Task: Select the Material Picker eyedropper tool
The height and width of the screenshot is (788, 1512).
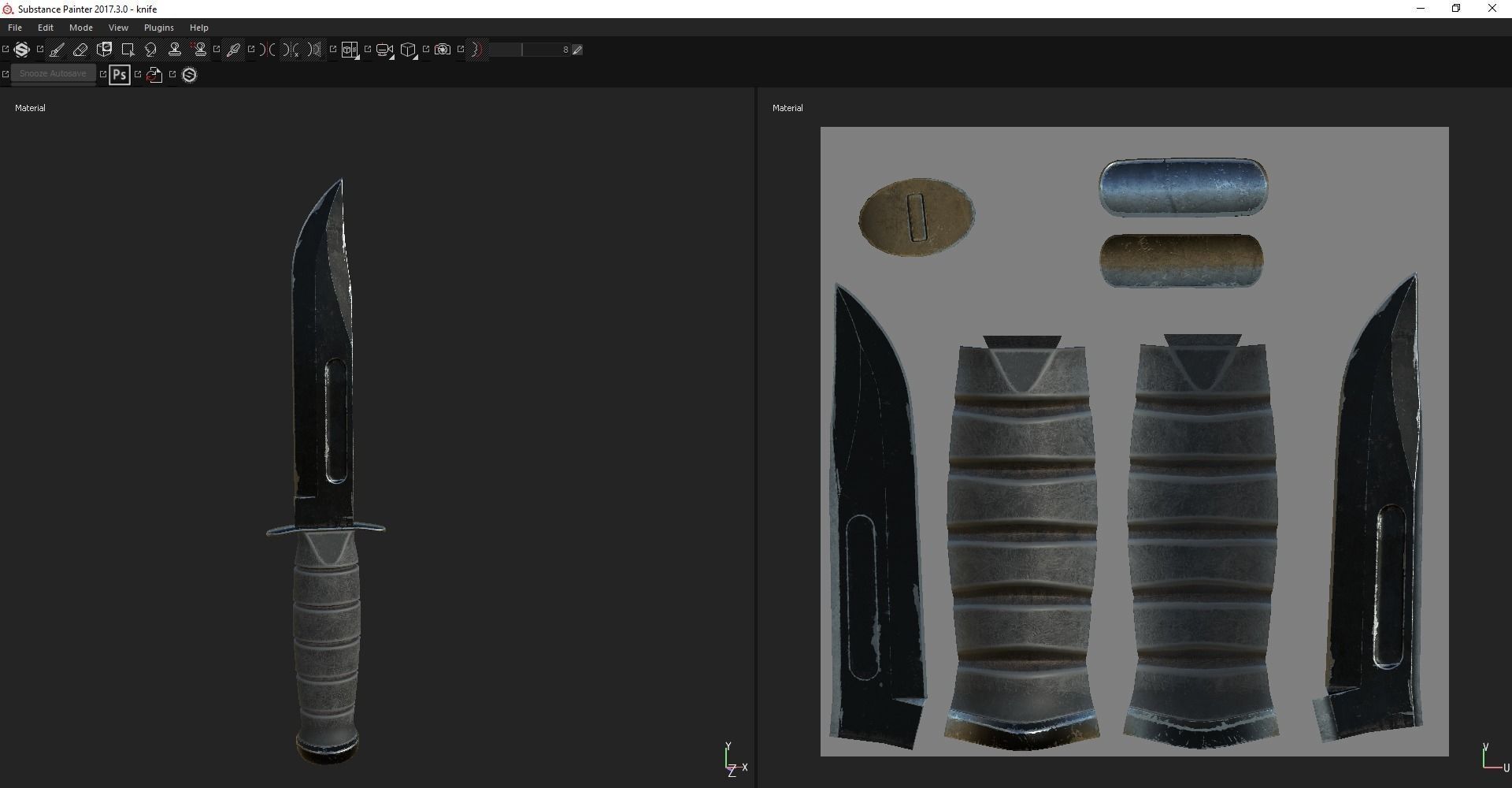Action: point(233,50)
